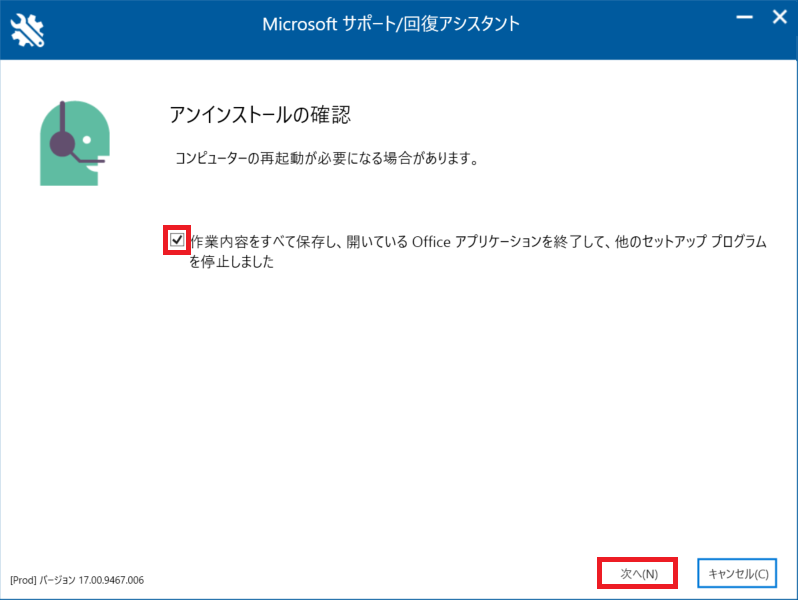The width and height of the screenshot is (798, 600).
Task: Click the キャンセル(C) button
Action: click(737, 574)
